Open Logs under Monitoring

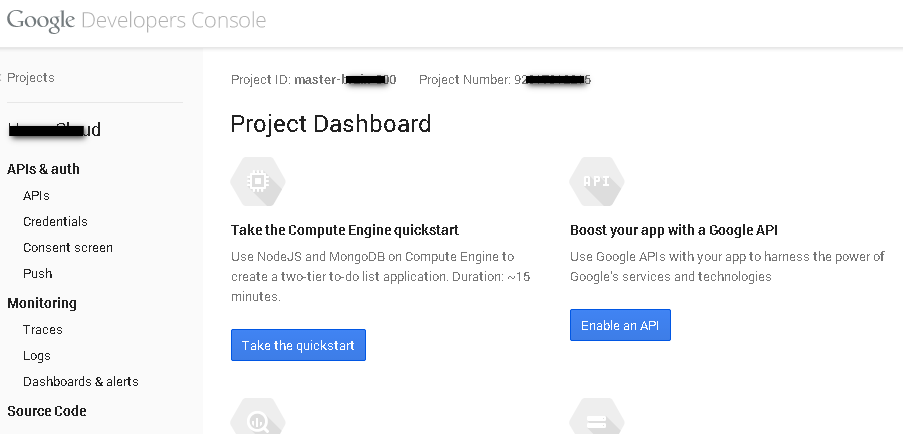pos(37,356)
